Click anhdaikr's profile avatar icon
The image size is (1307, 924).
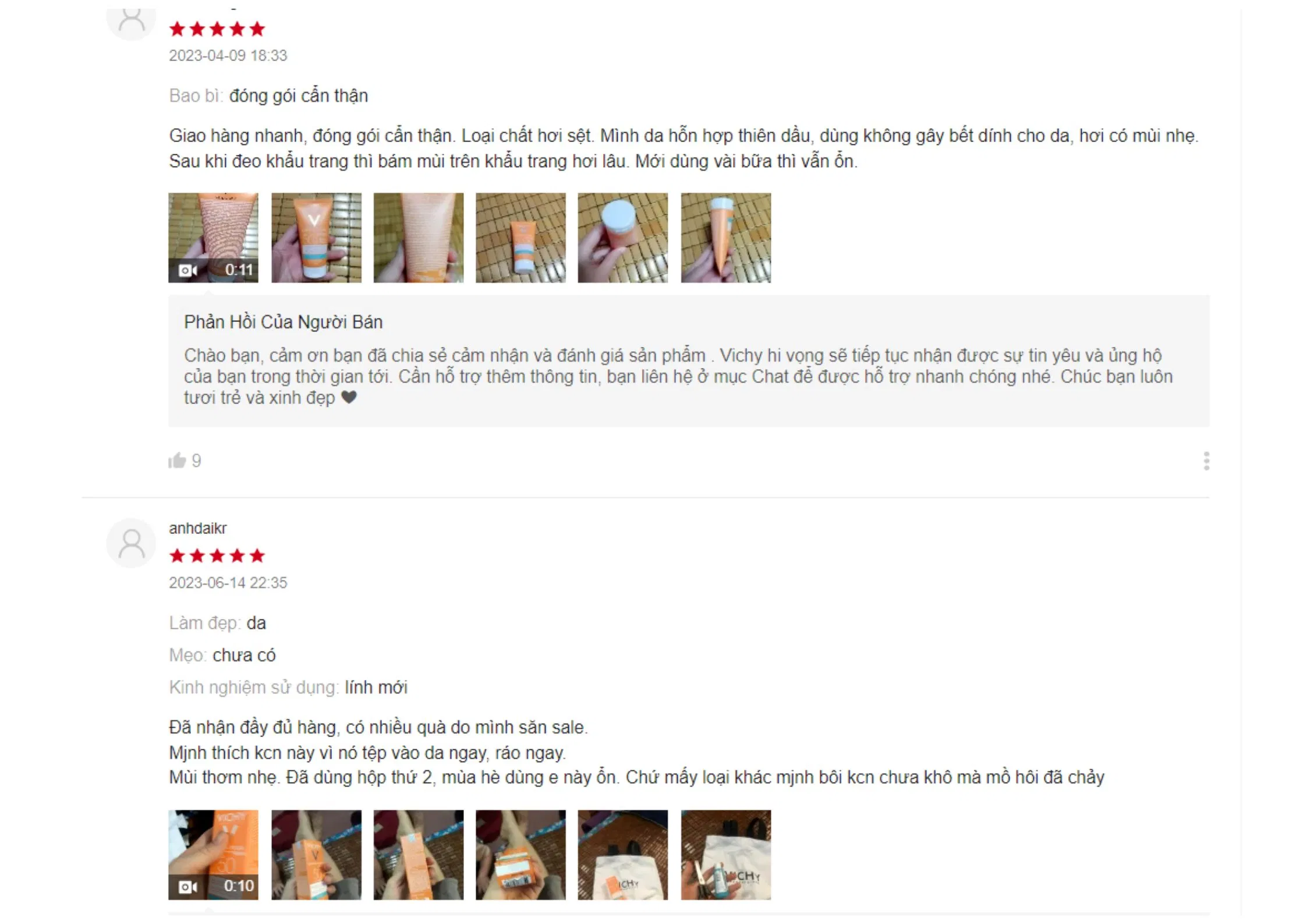(132, 543)
